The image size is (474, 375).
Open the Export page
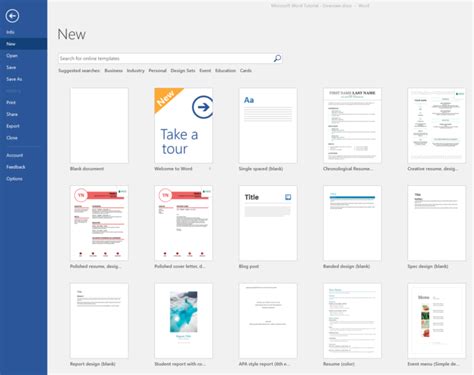[x=13, y=126]
